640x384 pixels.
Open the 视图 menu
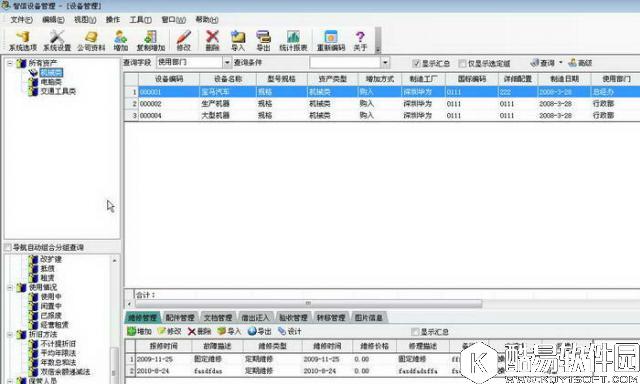[x=85, y=20]
